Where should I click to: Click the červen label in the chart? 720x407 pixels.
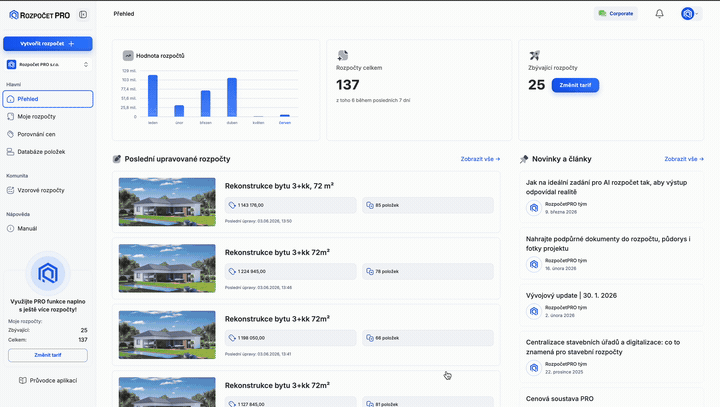(x=285, y=123)
